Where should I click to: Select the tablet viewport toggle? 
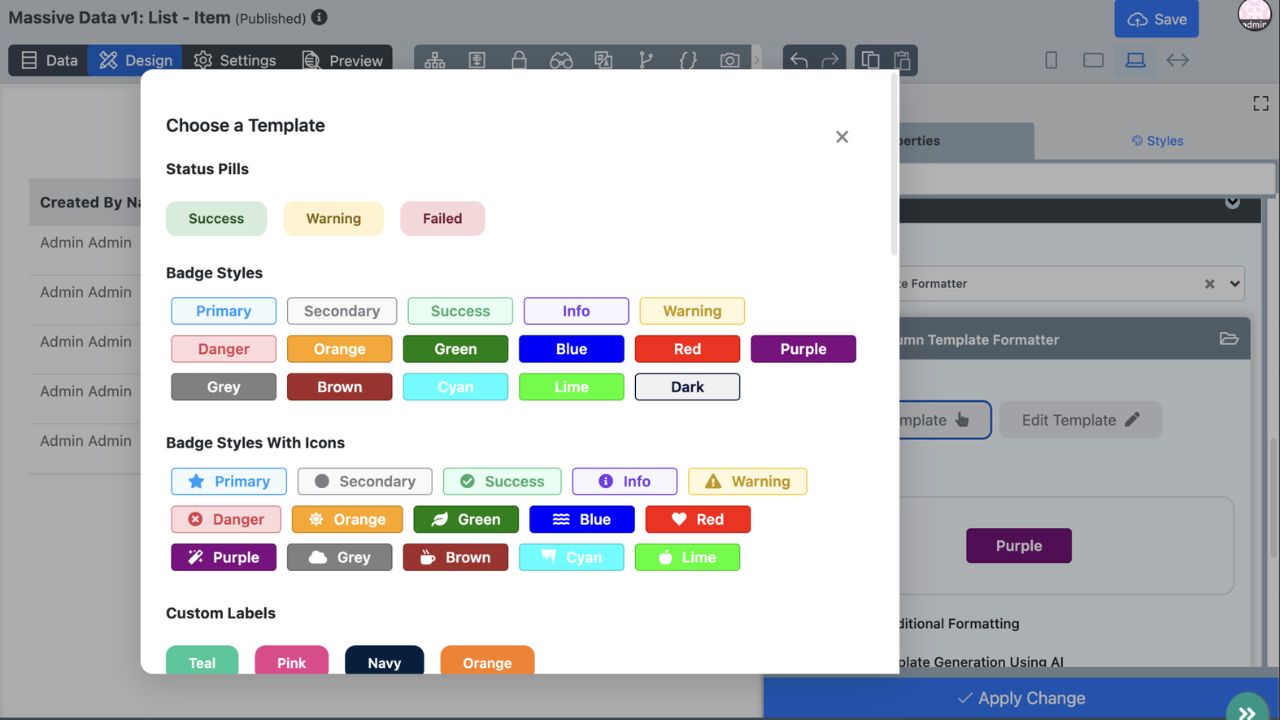tap(1093, 60)
